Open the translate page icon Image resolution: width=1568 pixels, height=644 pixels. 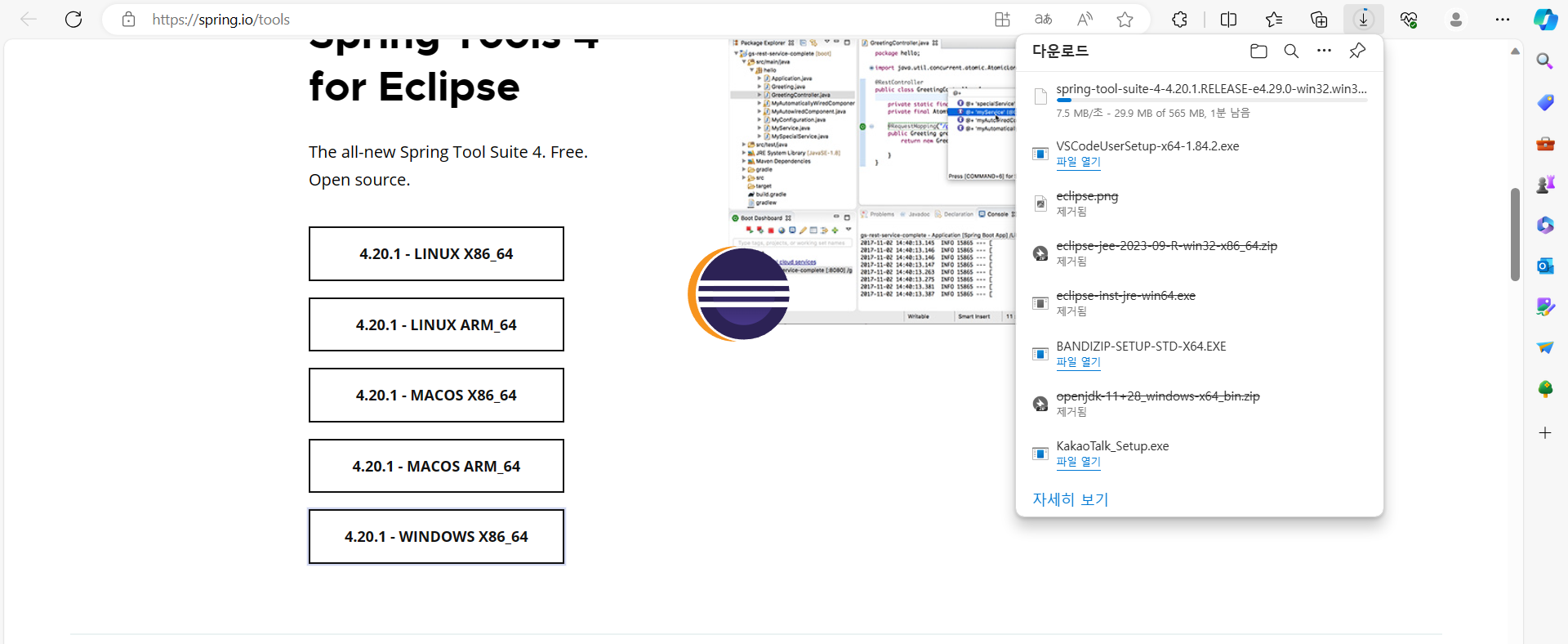[x=1043, y=20]
